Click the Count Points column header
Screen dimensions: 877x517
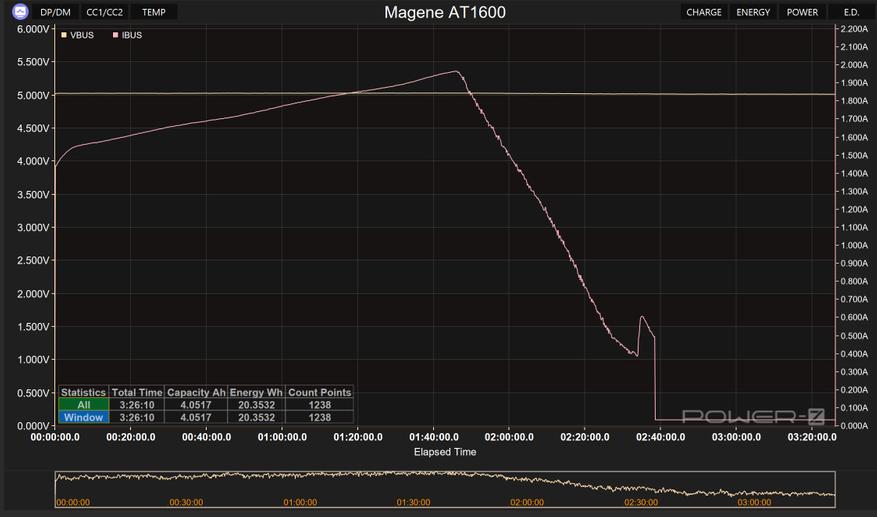(319, 392)
